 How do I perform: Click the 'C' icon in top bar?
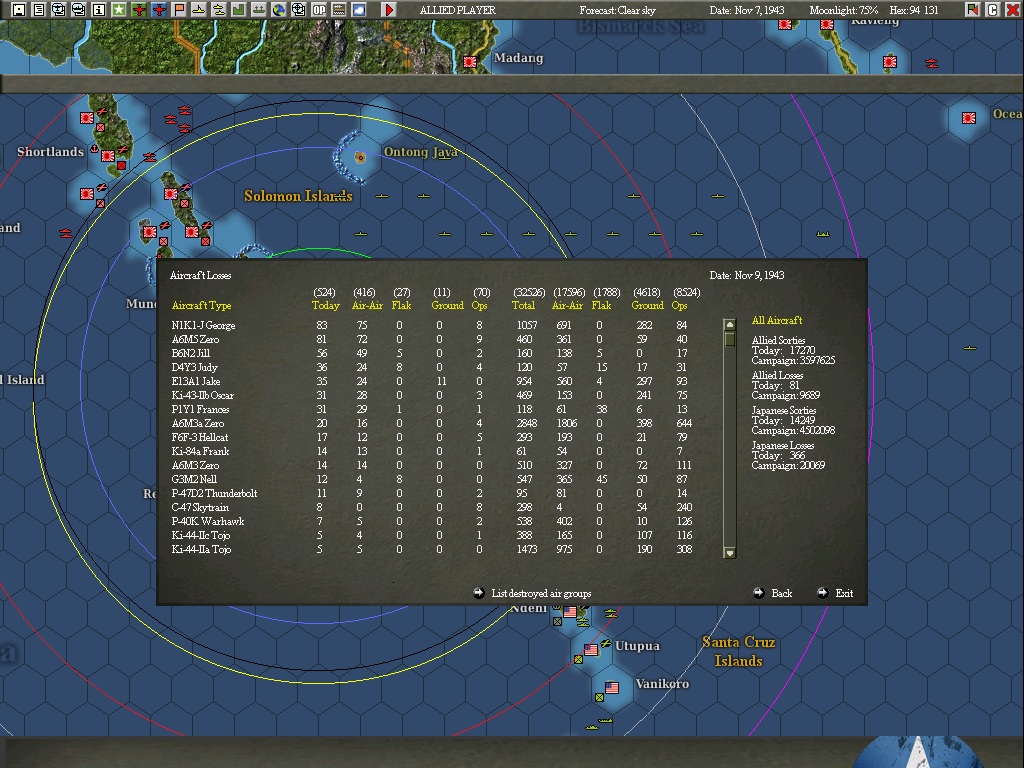point(993,9)
